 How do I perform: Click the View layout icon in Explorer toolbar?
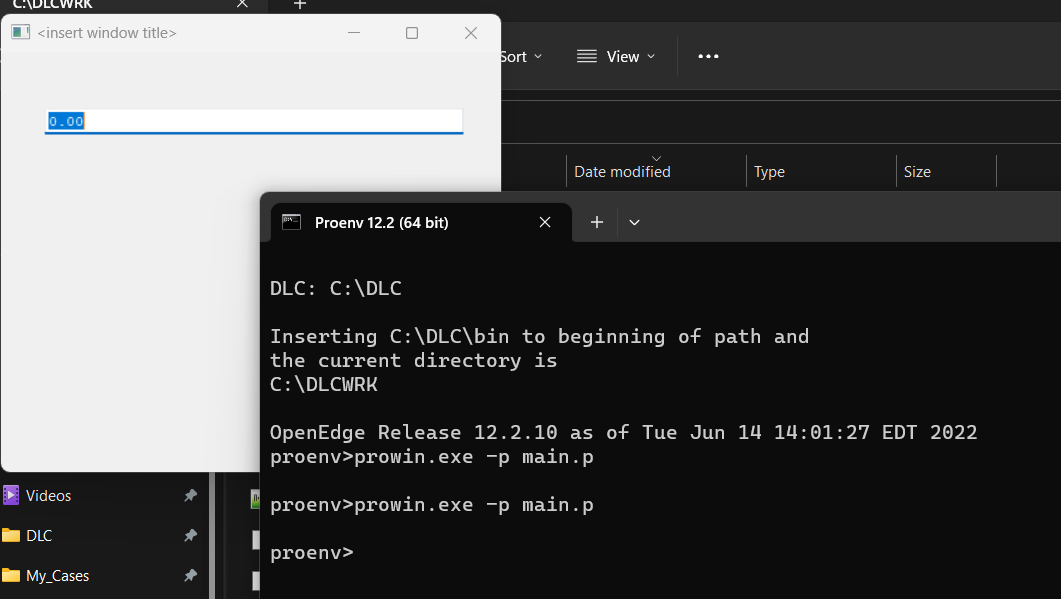(x=585, y=56)
